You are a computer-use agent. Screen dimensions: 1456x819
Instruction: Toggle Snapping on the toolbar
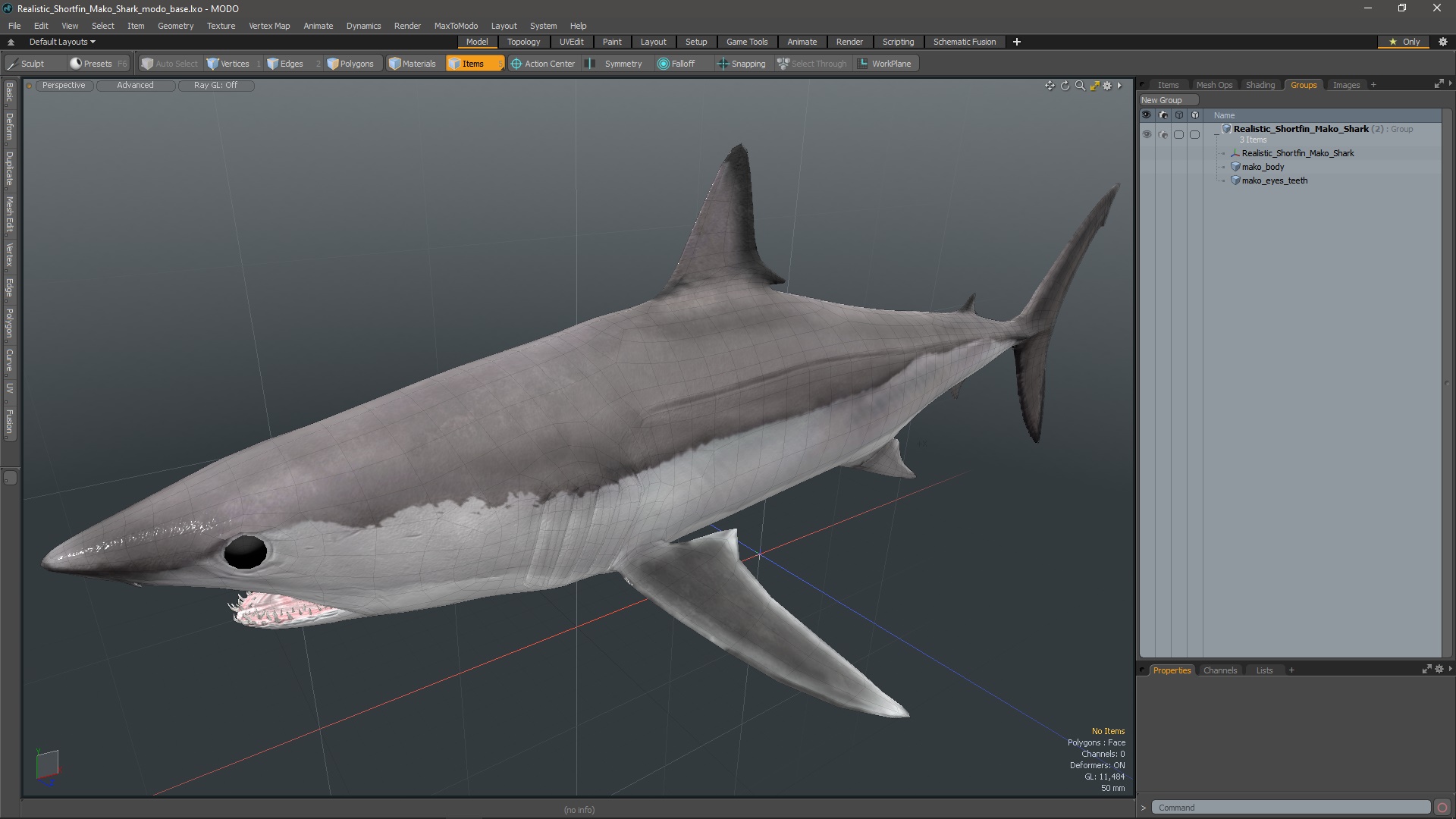(741, 64)
